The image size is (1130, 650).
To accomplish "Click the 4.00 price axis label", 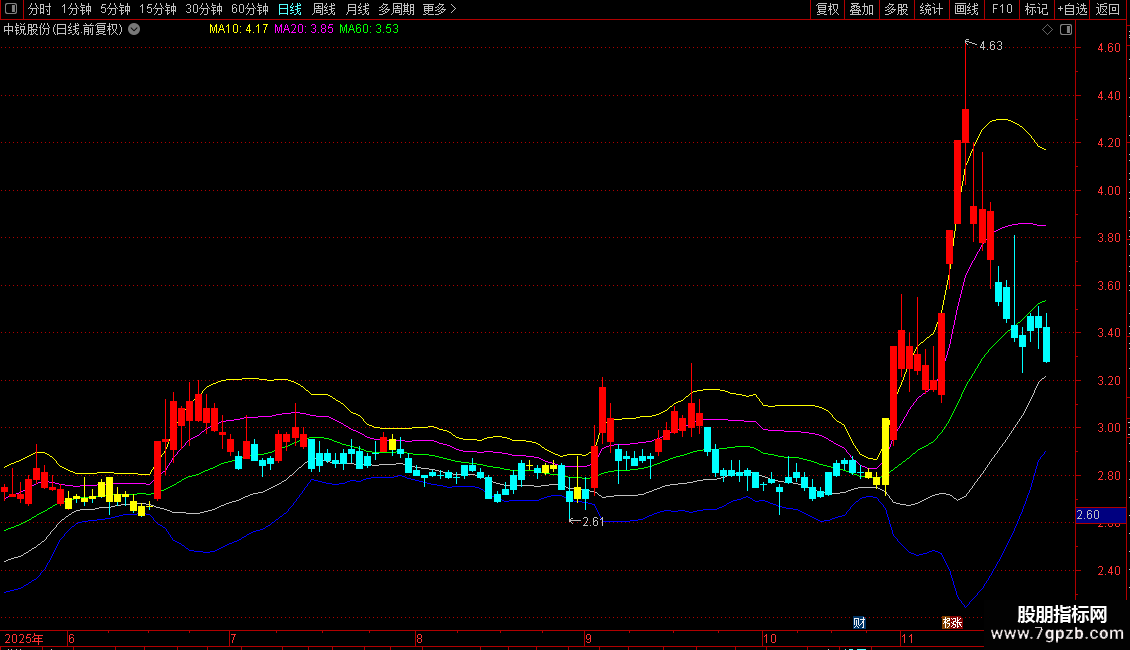I will (1108, 190).
